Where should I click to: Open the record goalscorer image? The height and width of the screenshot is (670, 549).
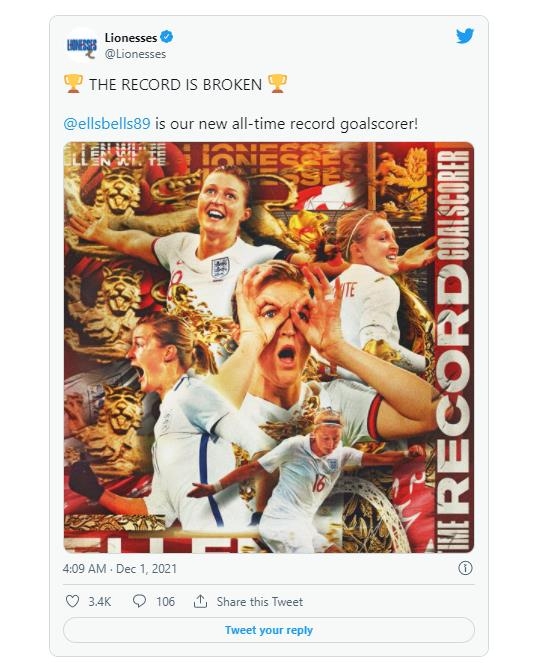point(269,347)
